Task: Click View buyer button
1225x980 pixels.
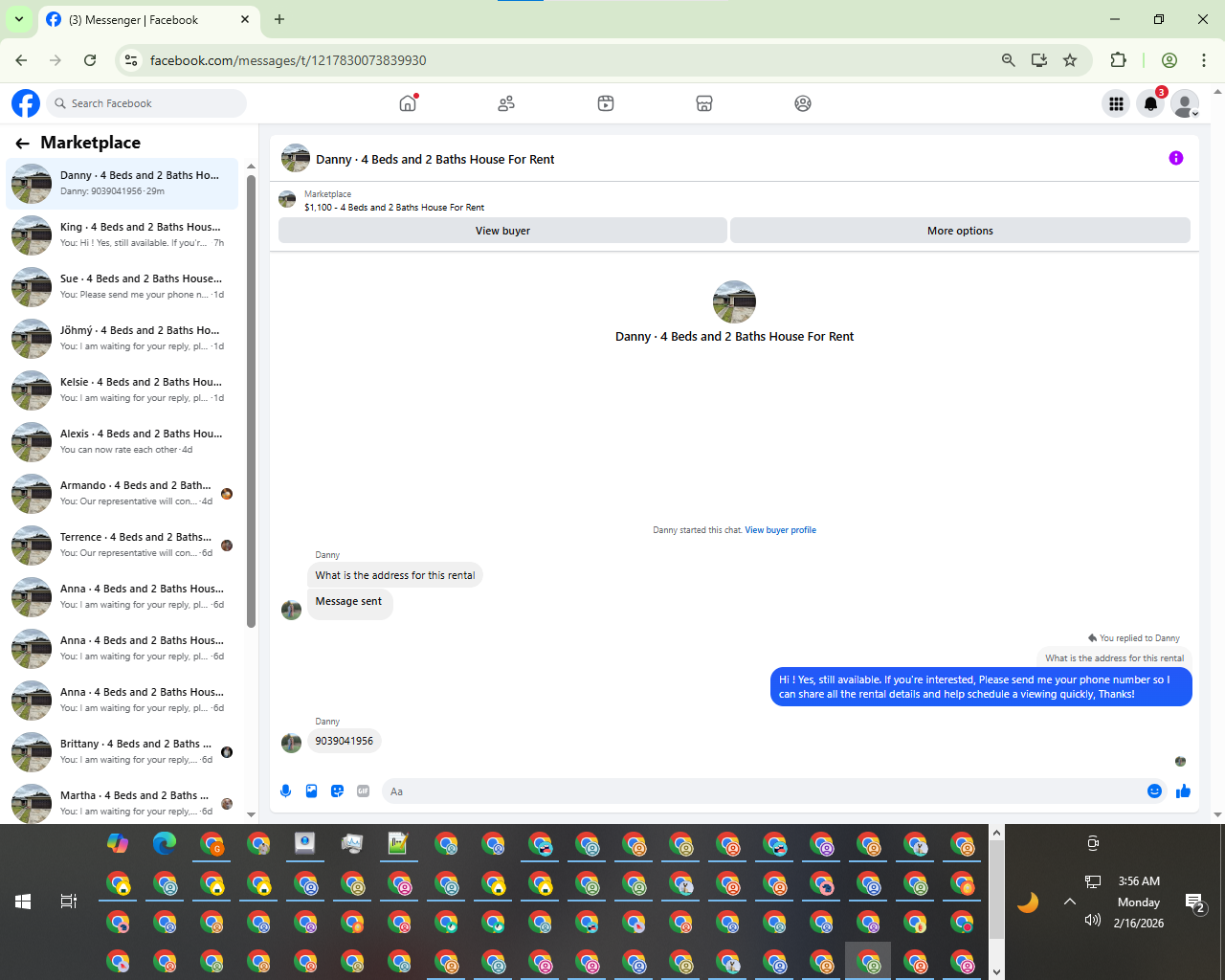Action: tap(502, 231)
